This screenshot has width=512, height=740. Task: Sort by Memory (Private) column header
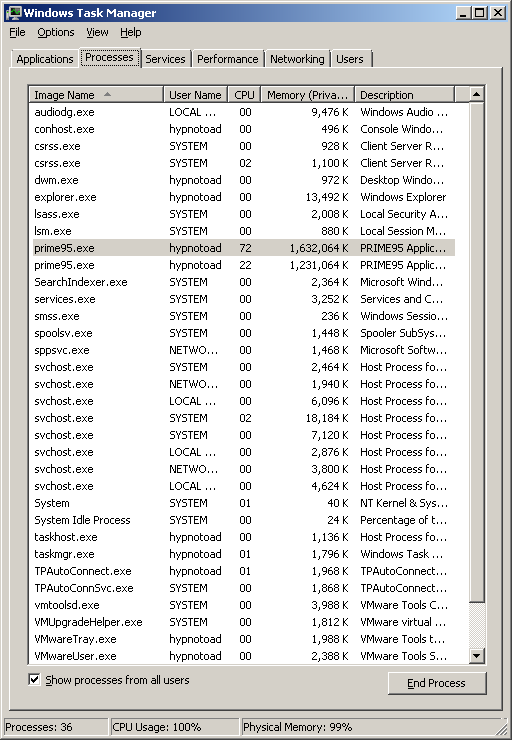tap(308, 95)
